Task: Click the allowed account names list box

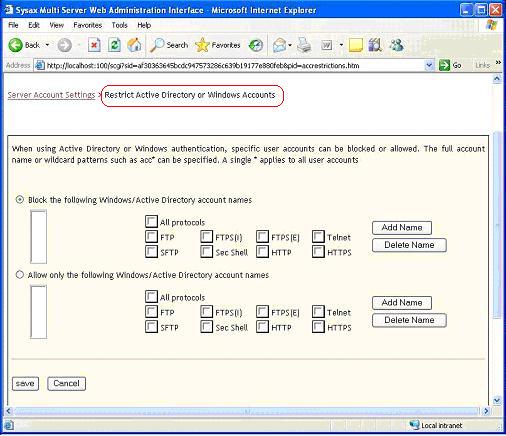Action: click(x=39, y=312)
